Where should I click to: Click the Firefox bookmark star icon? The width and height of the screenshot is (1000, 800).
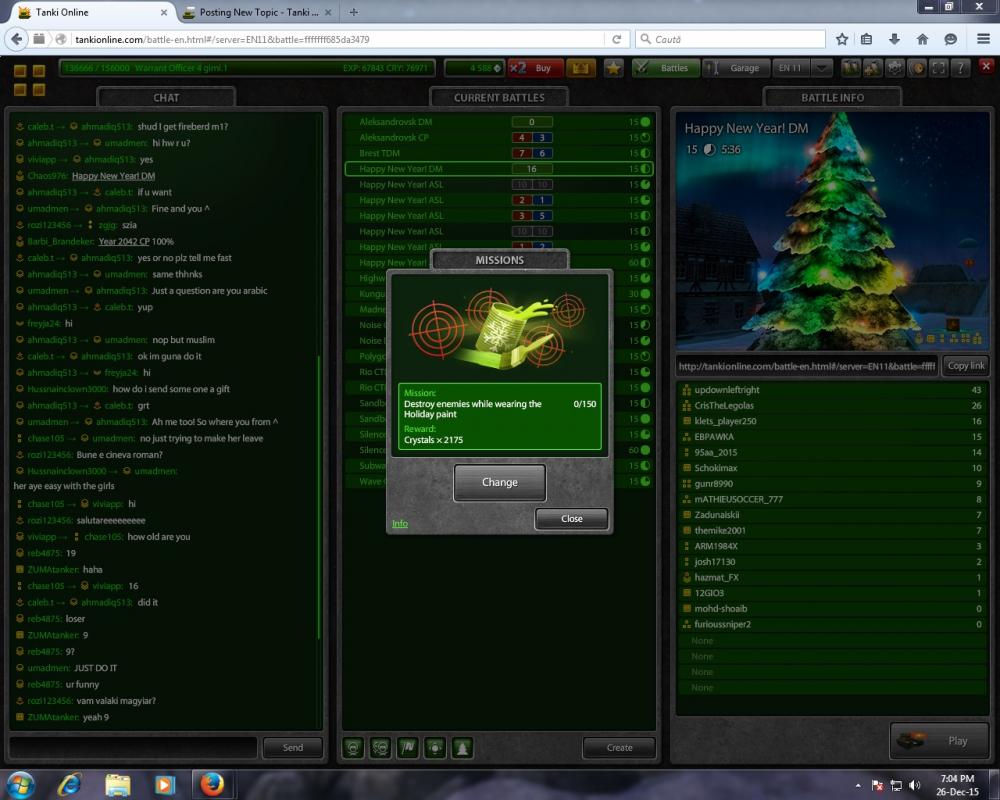tap(842, 39)
